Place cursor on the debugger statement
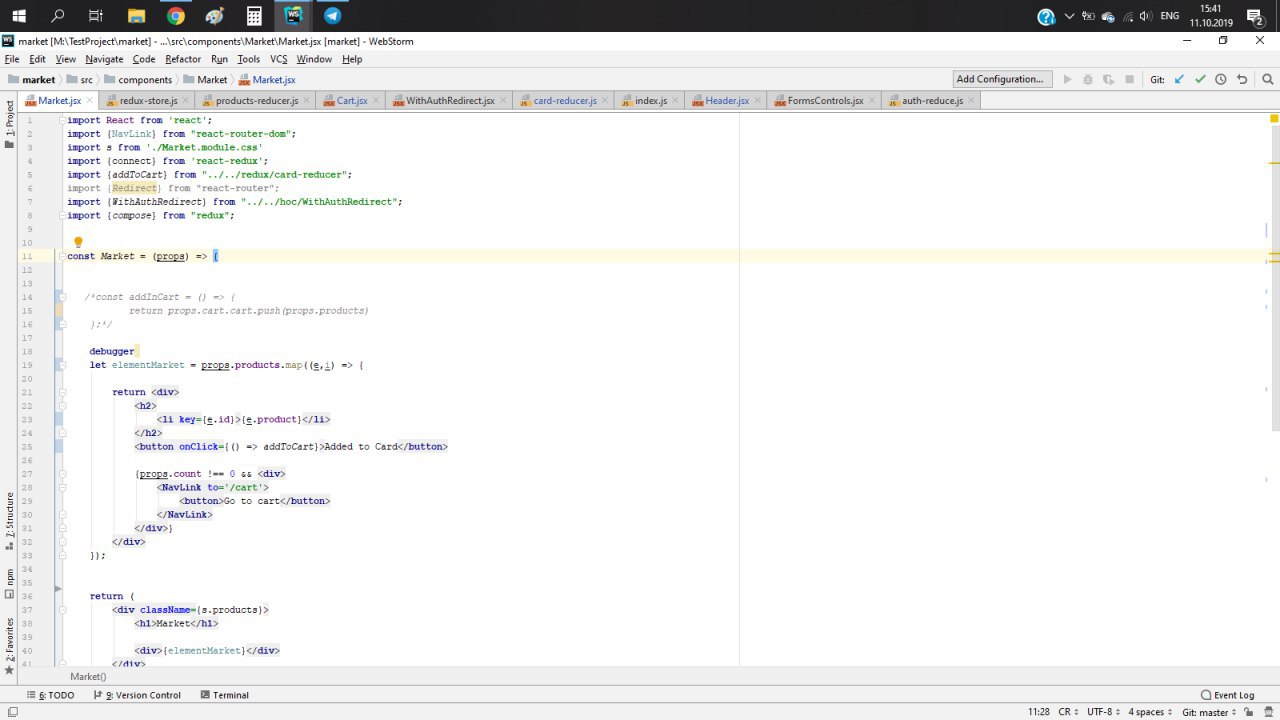 (112, 351)
